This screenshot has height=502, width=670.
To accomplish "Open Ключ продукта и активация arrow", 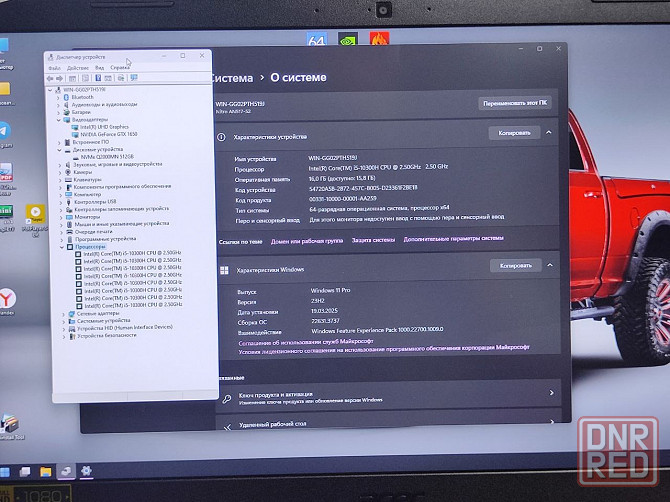I will (x=552, y=392).
